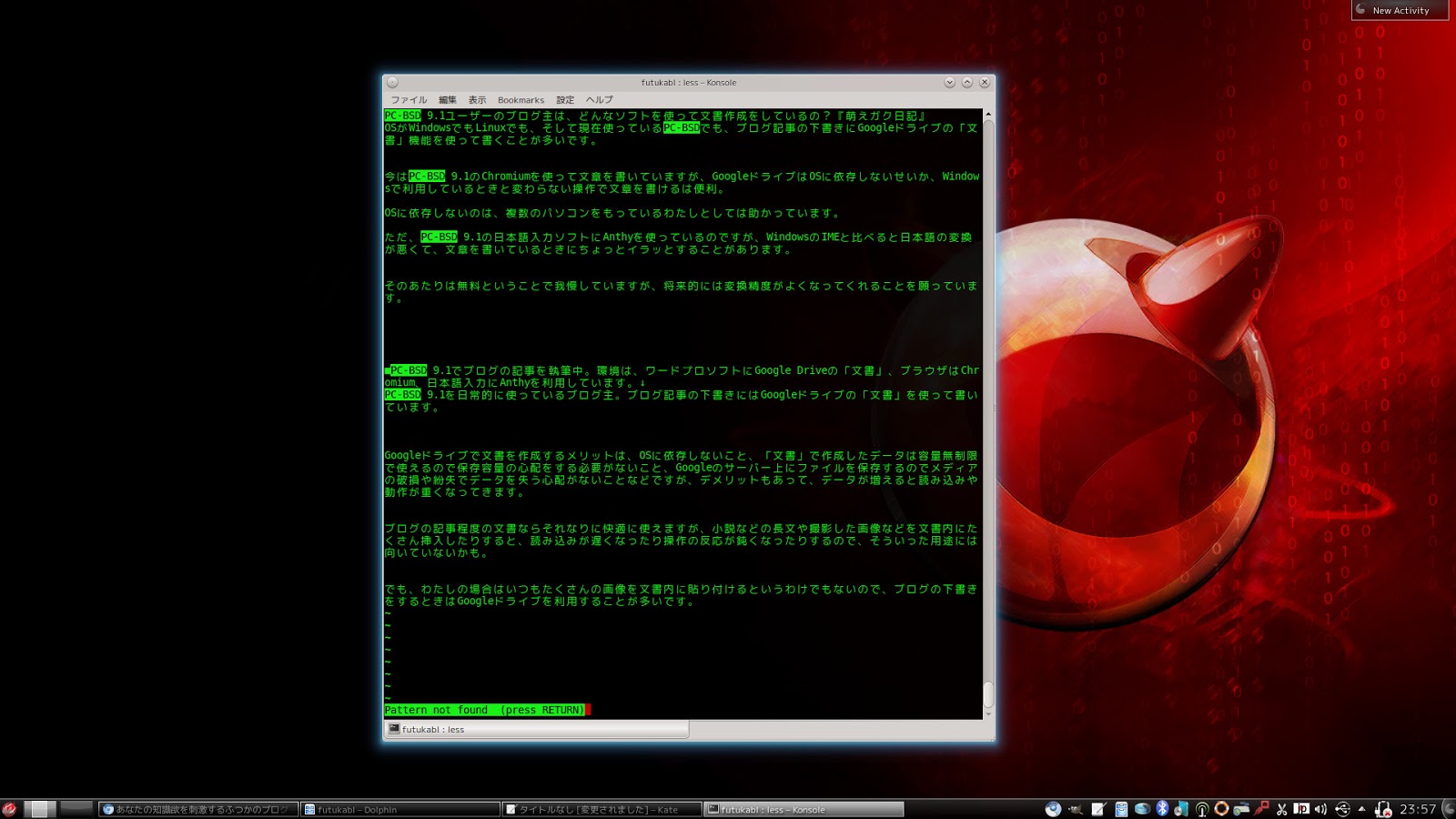
Task: Open the wireless network tray icon
Action: [1202, 809]
